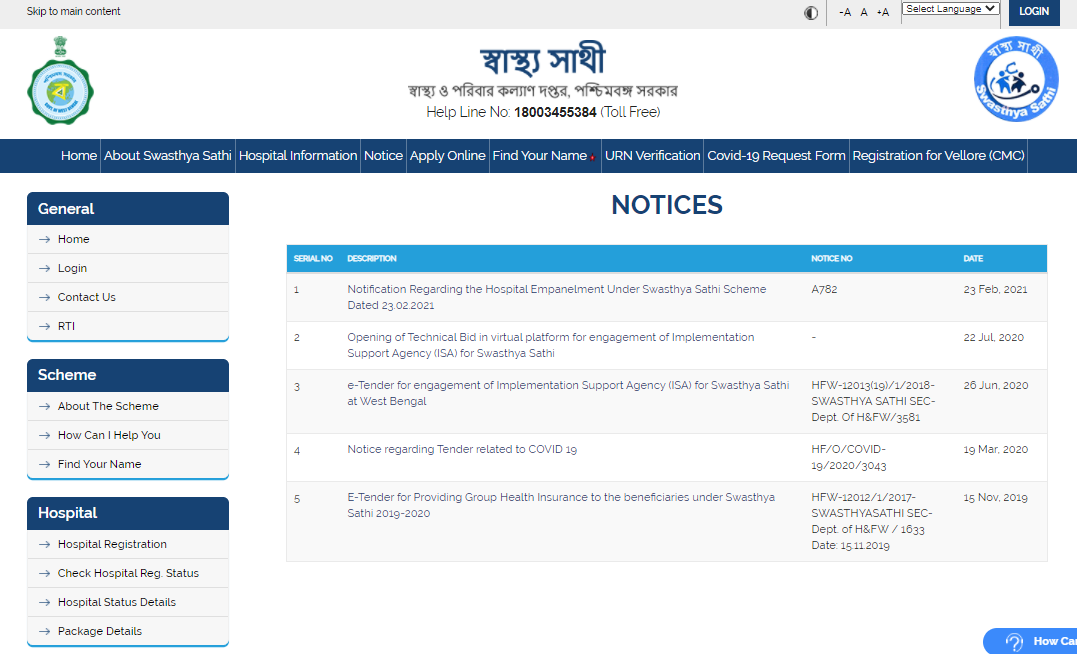The image size is (1077, 654).
Task: Click the arrow icon beside Hospital Status Details
Action: click(x=45, y=602)
